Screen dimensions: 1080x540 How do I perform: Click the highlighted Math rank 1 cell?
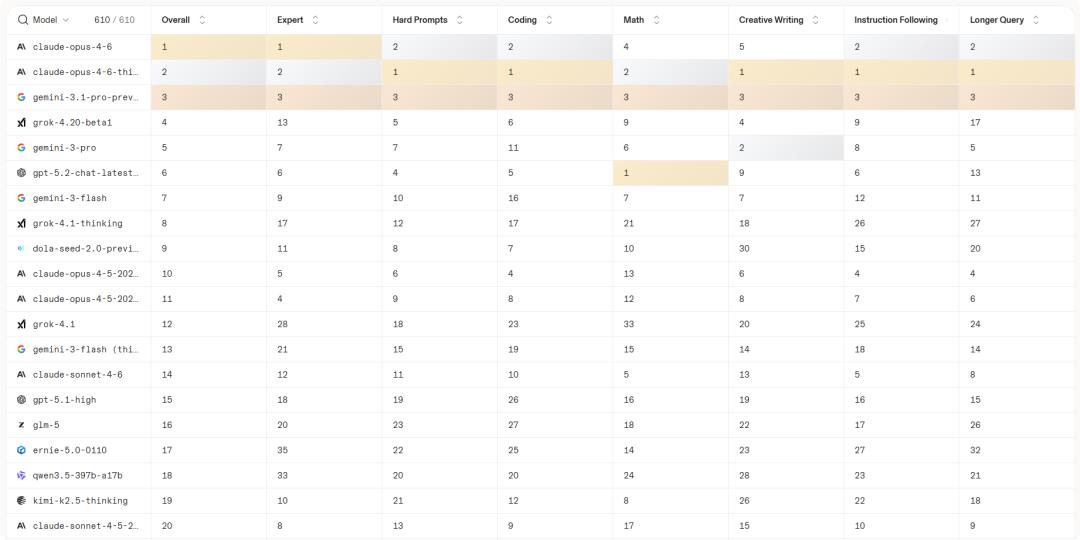(670, 173)
